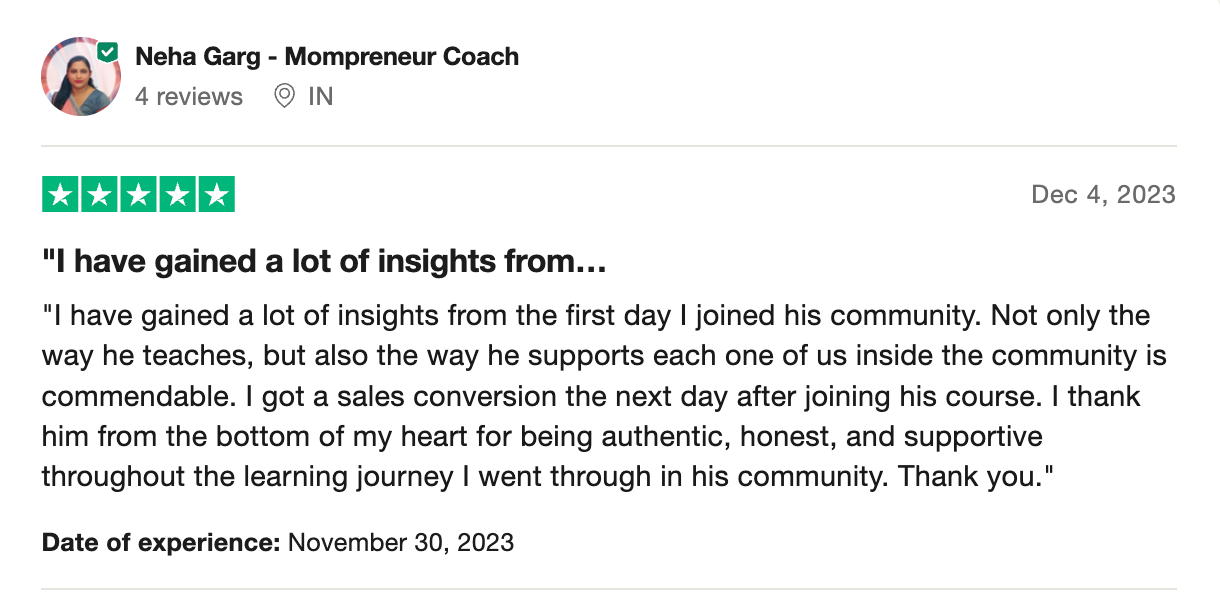1220x604 pixels.
Task: Click the location pin icon
Action: click(x=285, y=96)
